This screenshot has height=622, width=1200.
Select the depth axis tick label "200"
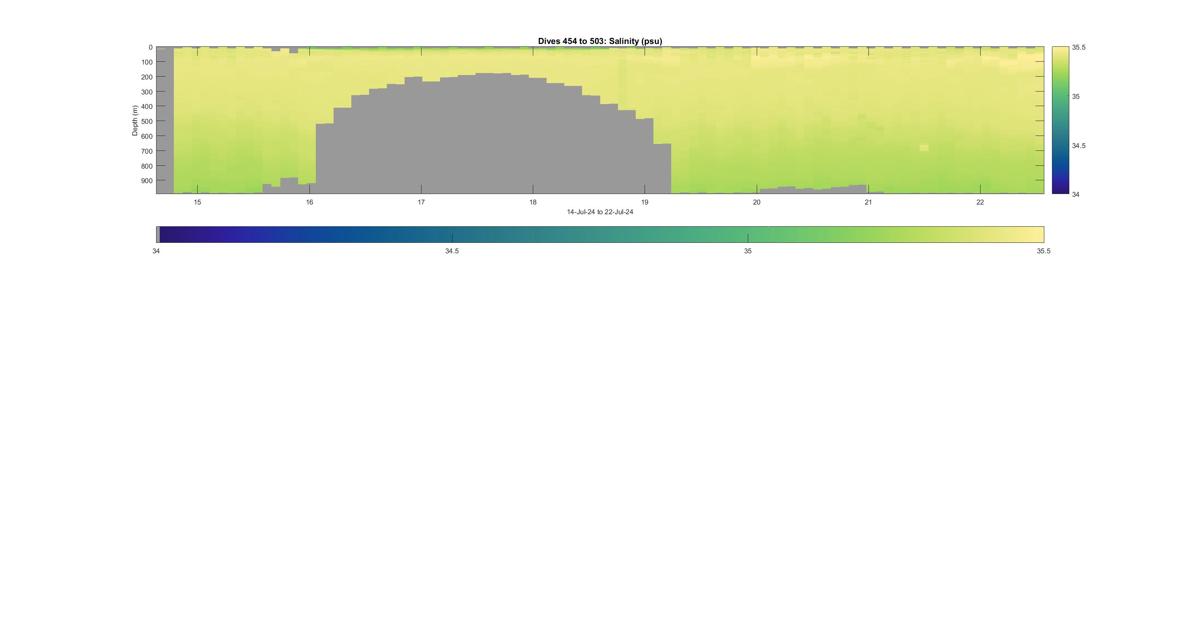click(x=147, y=77)
